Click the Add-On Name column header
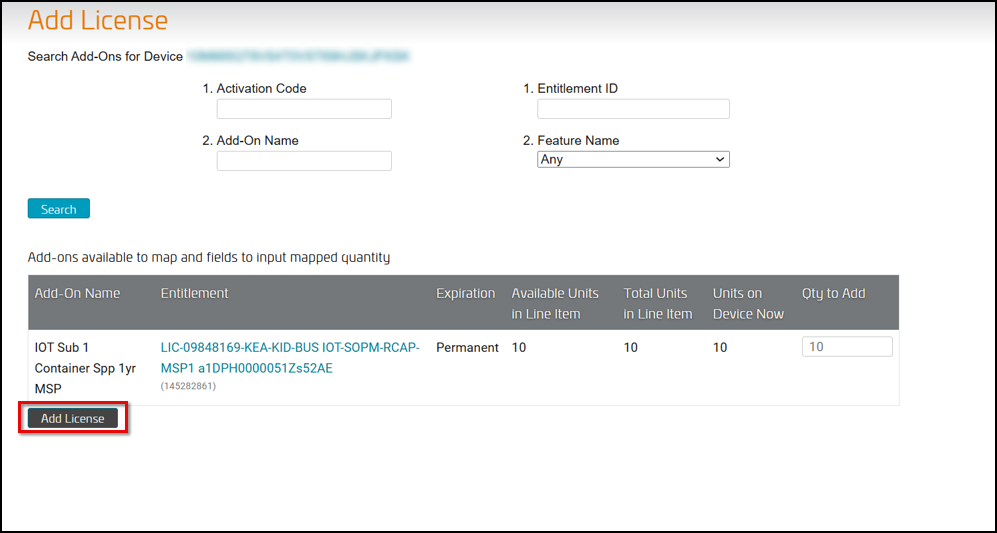Image resolution: width=997 pixels, height=533 pixels. [77, 293]
